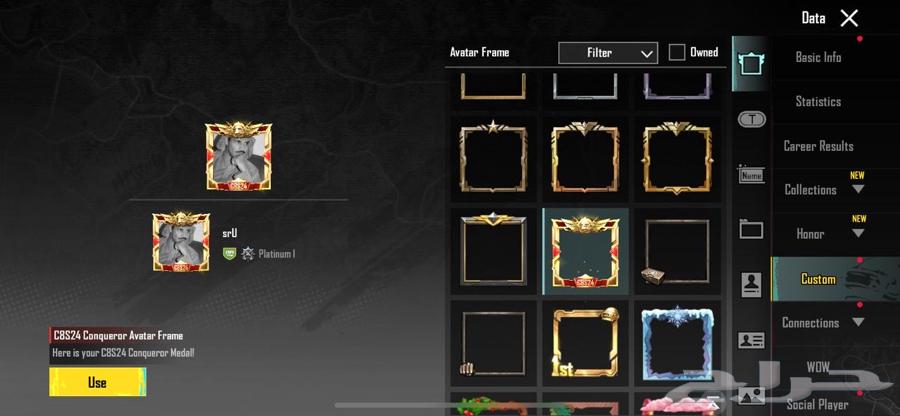The image size is (900, 416).
Task: Open the Name tag category icon
Action: pos(751,174)
